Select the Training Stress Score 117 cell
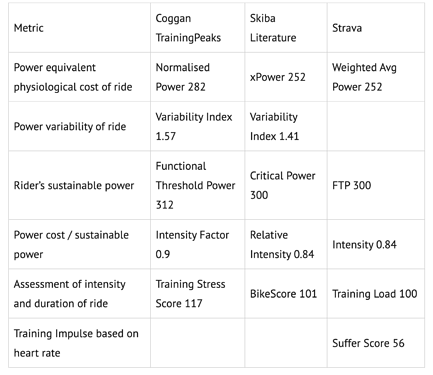This screenshot has width=433, height=375. tap(197, 294)
